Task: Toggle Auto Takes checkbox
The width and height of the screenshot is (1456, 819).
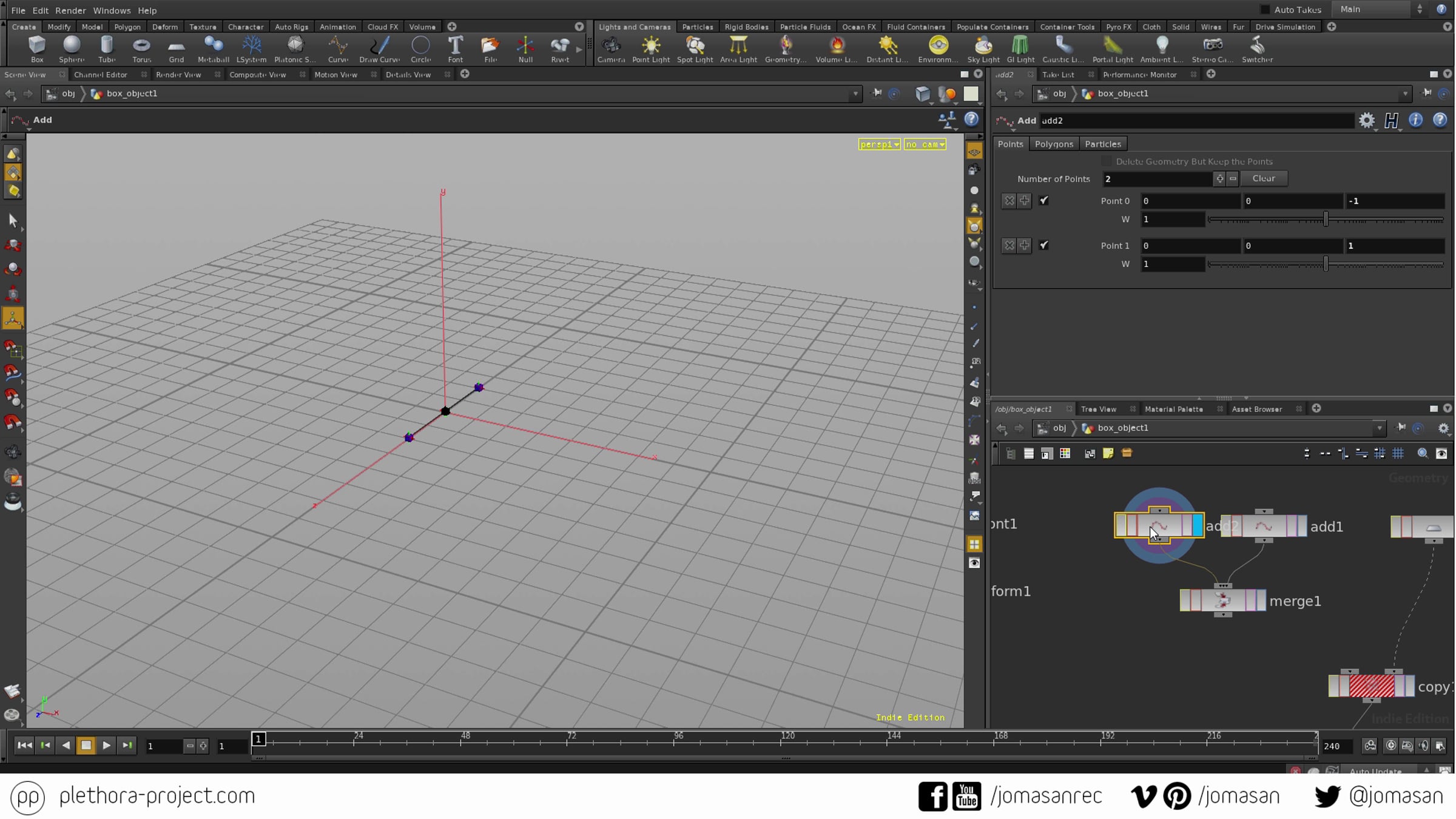Action: [1265, 10]
